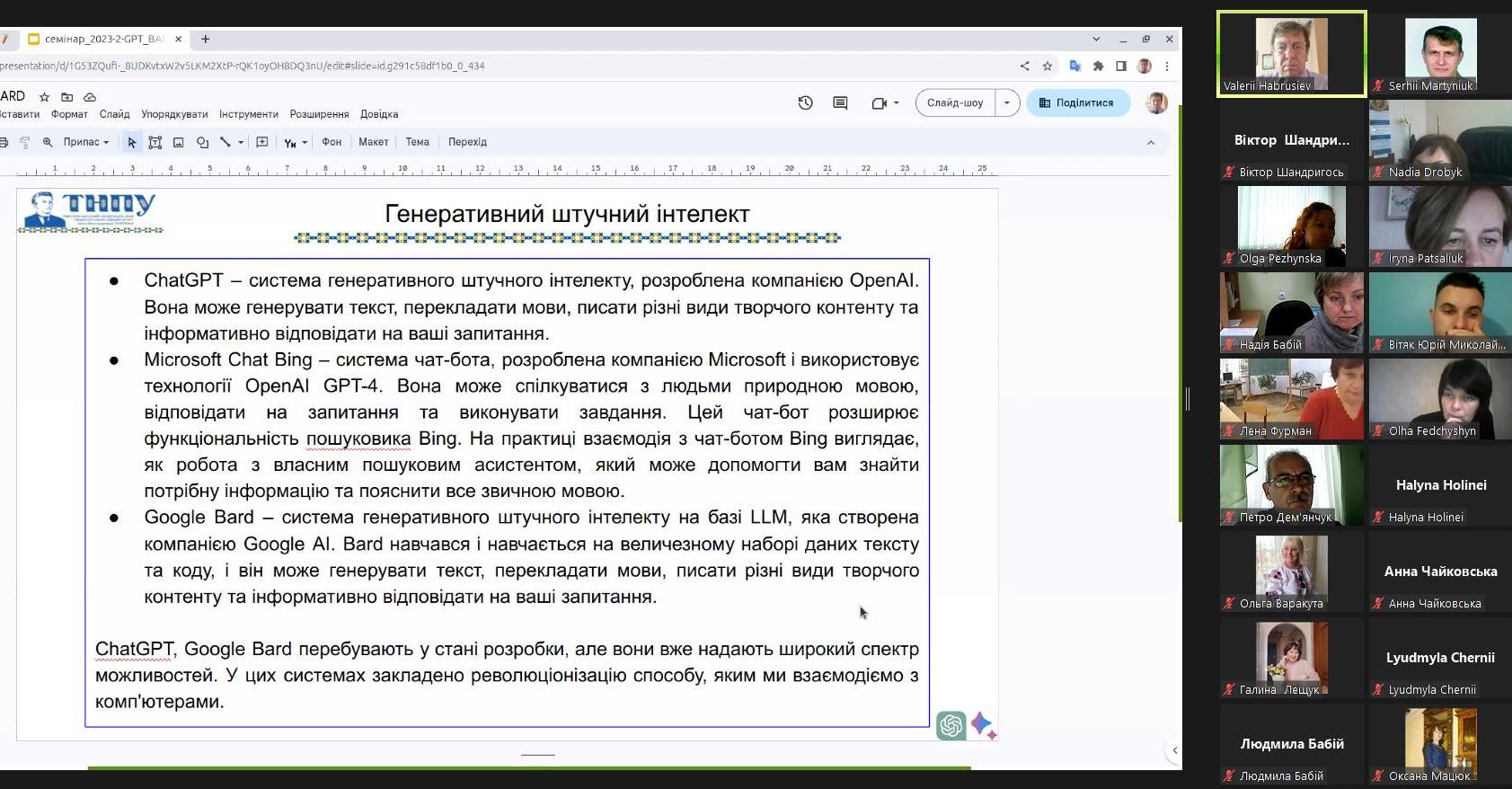Click the Перехід transition button
Viewport: 1512px width, 789px height.
point(467,142)
